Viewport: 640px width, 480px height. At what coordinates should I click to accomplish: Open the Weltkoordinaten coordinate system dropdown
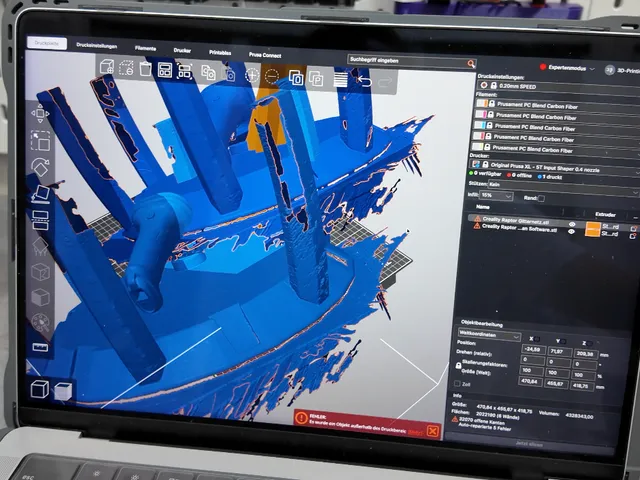click(489, 335)
